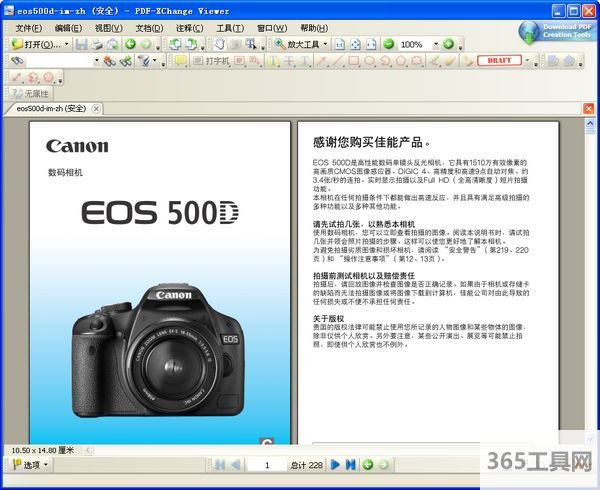Find previous match binoculars icon
Viewport: 600px width, 490px height.
[x=110, y=61]
